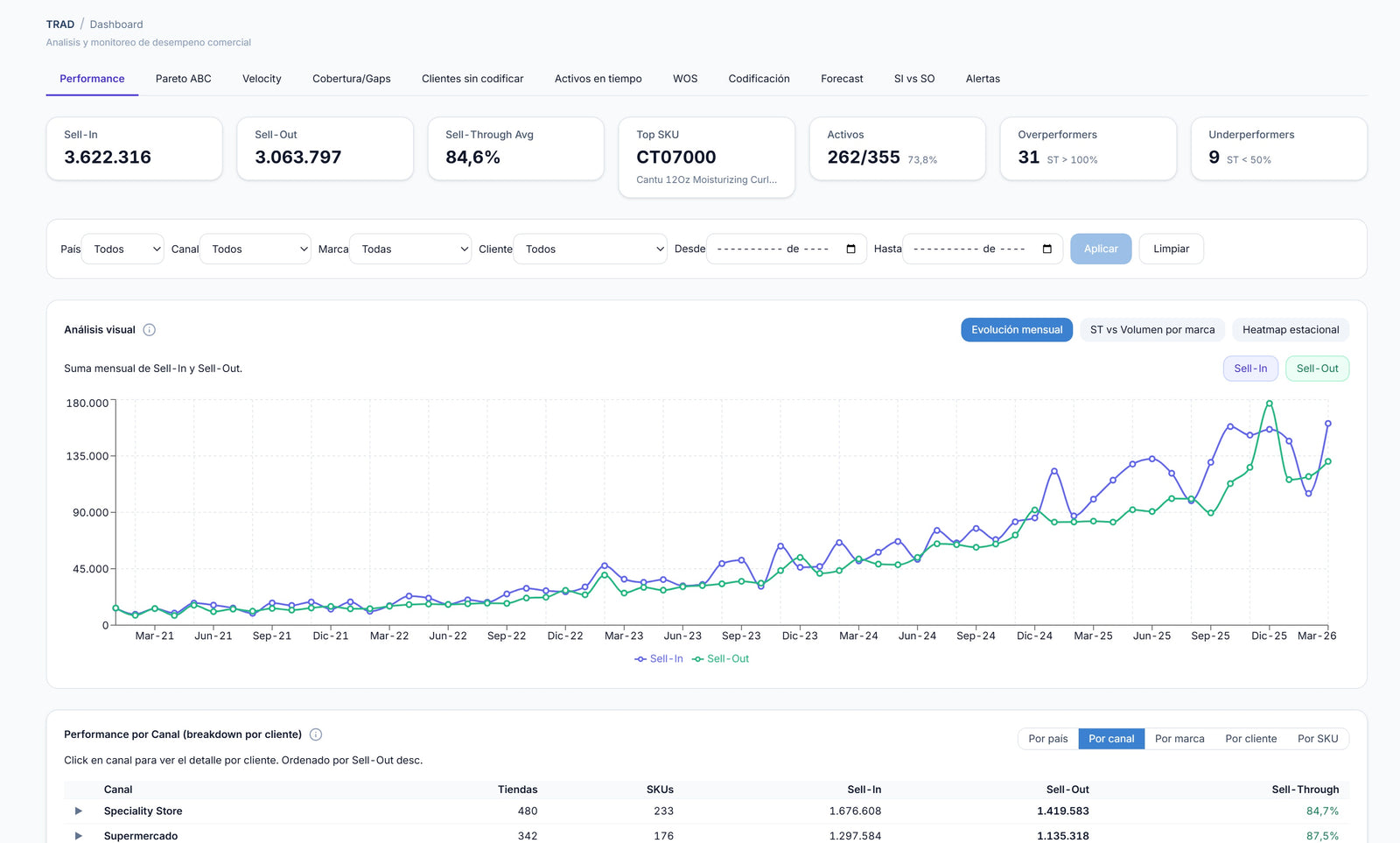
Task: Open the Cobertura/Gaps tab
Action: (352, 79)
